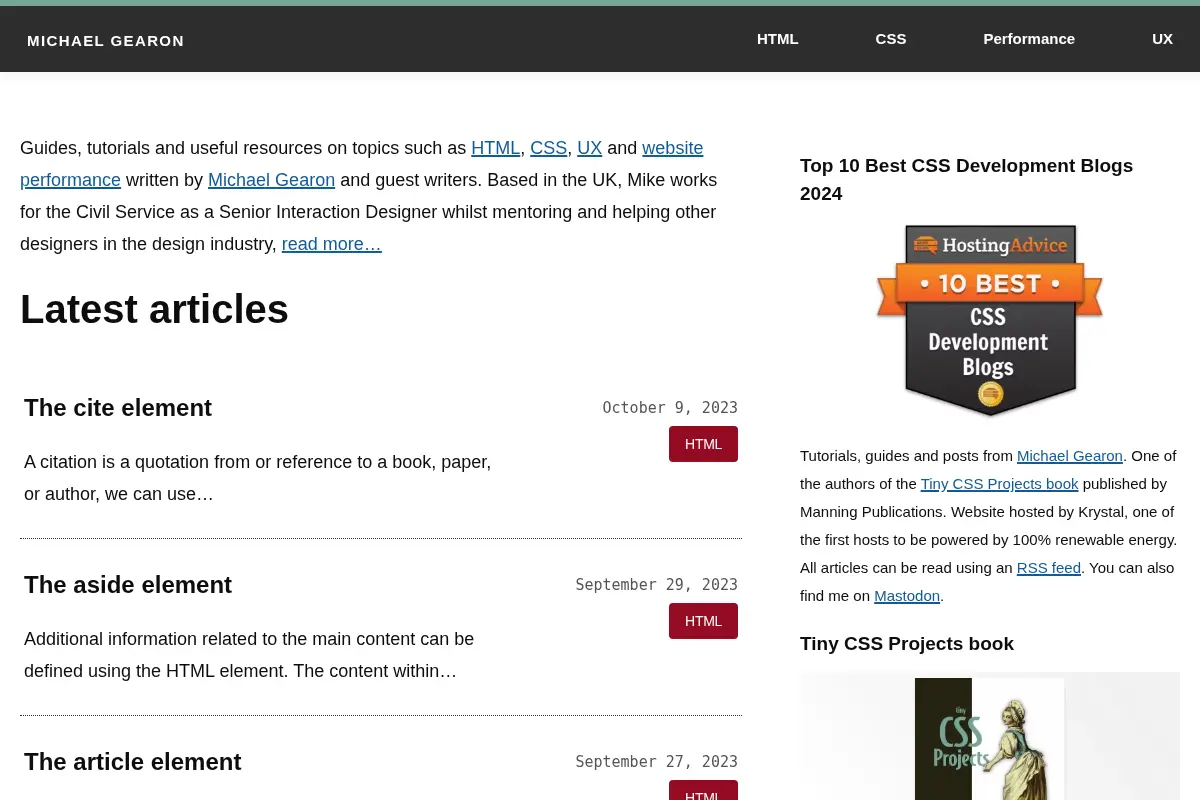Open the HTML navigation menu item
The image size is (1200, 800).
tap(777, 39)
